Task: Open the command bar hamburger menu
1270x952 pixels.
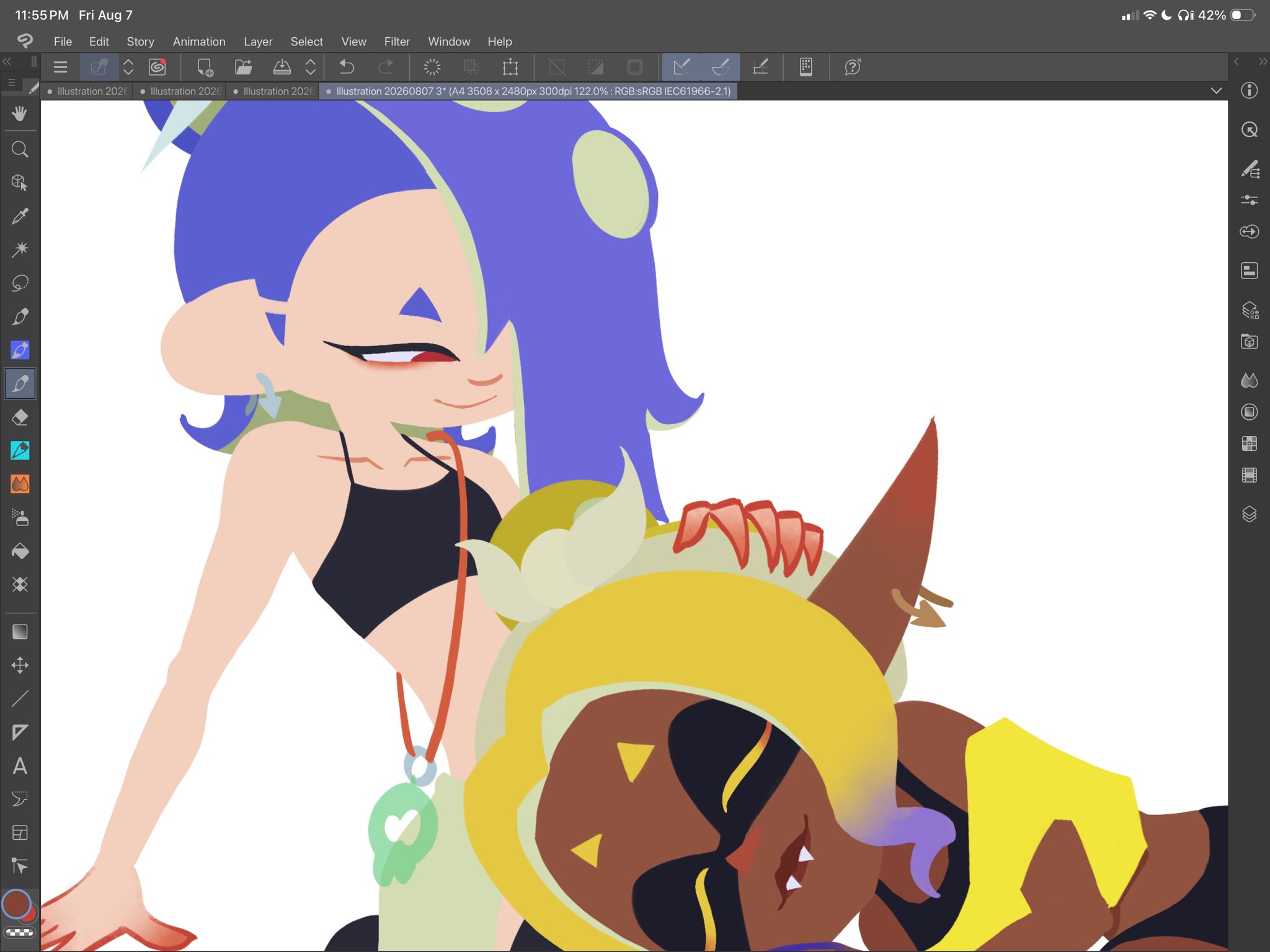Action: point(60,67)
